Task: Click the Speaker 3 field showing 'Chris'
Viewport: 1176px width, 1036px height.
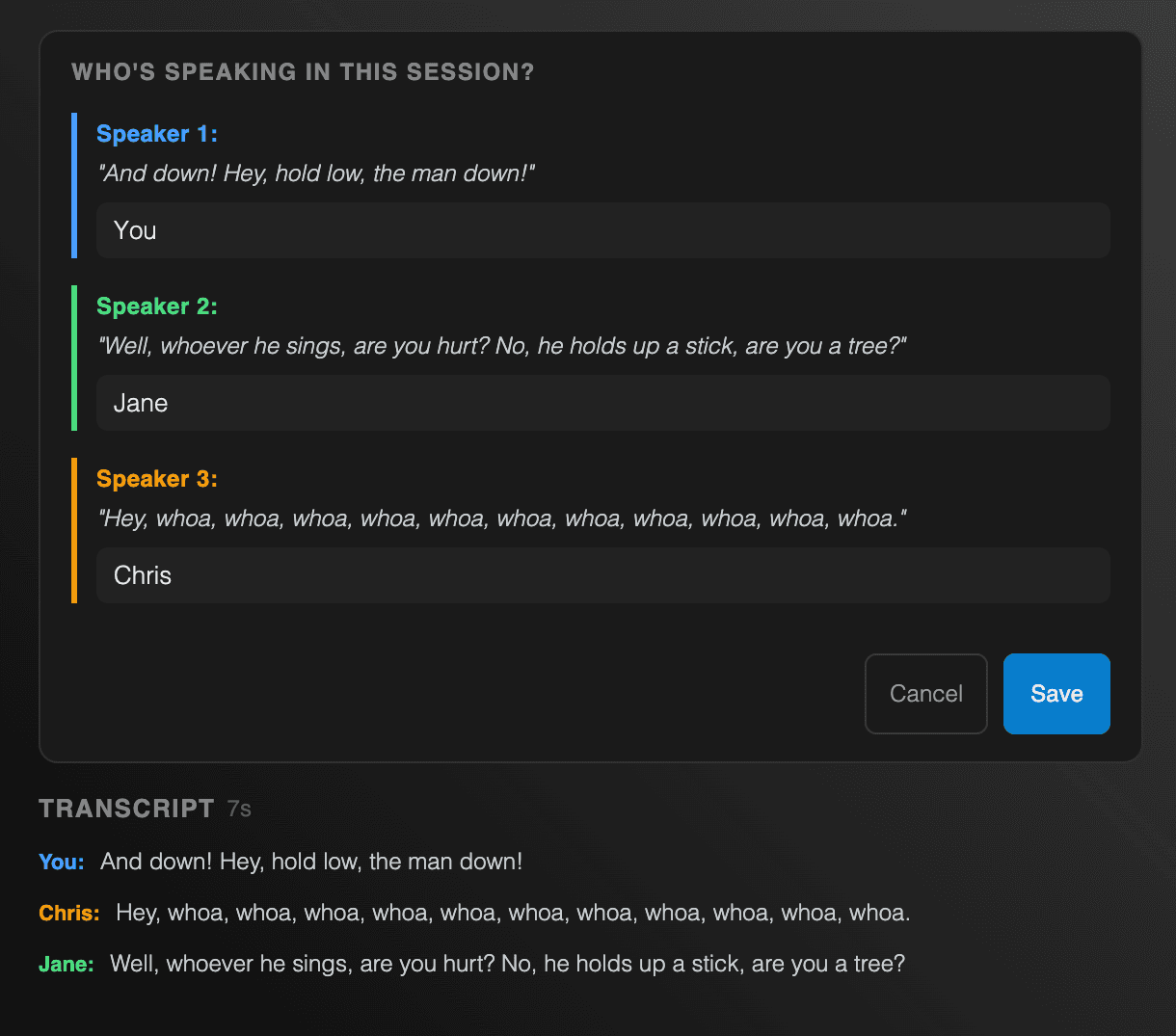Action: (602, 575)
